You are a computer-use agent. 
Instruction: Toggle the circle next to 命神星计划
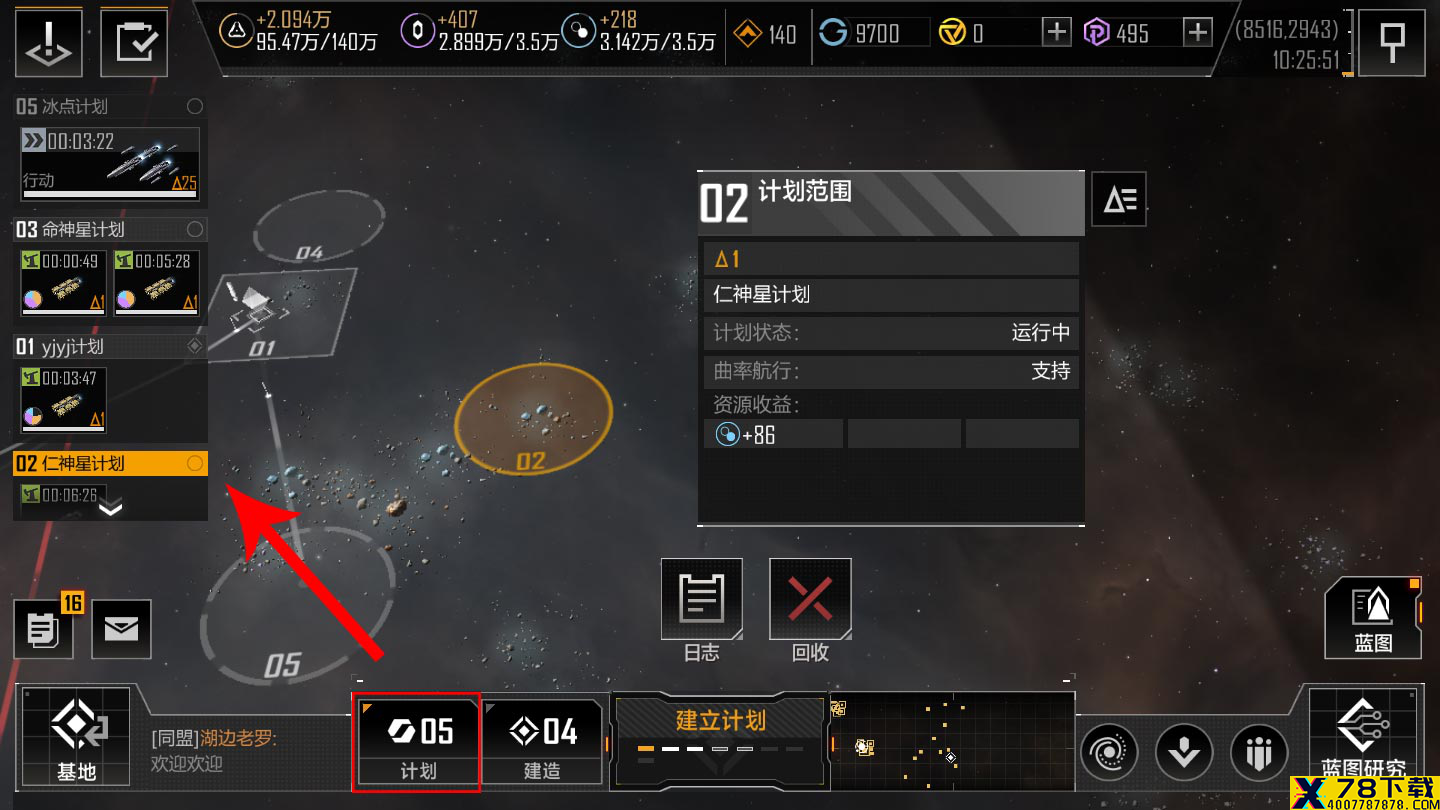(195, 229)
